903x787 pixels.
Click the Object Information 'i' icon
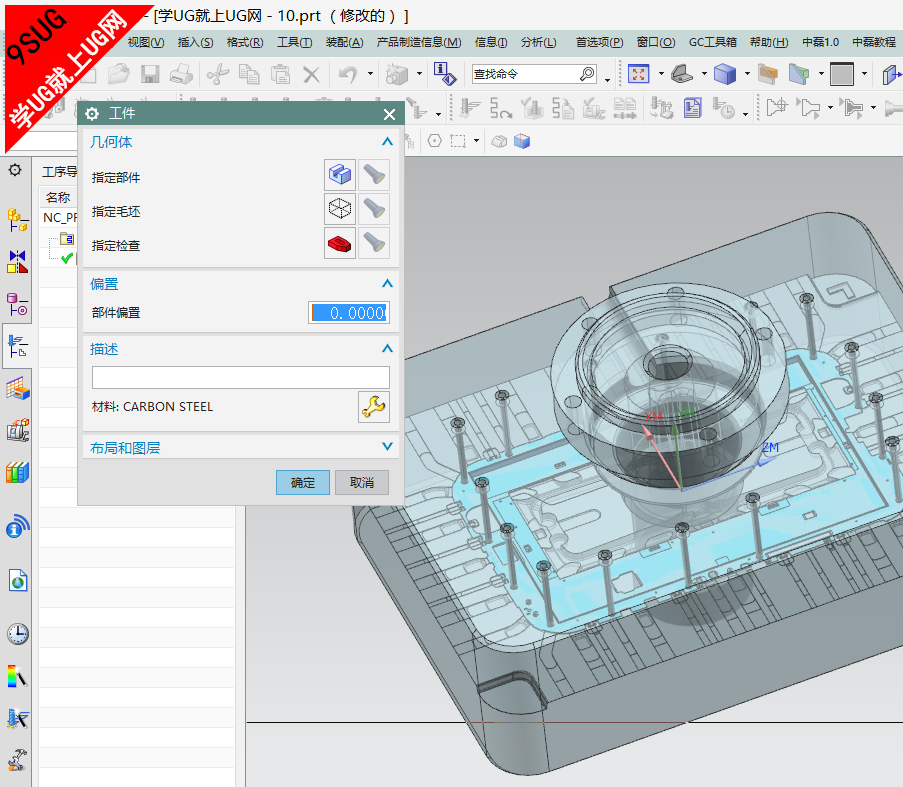(445, 74)
